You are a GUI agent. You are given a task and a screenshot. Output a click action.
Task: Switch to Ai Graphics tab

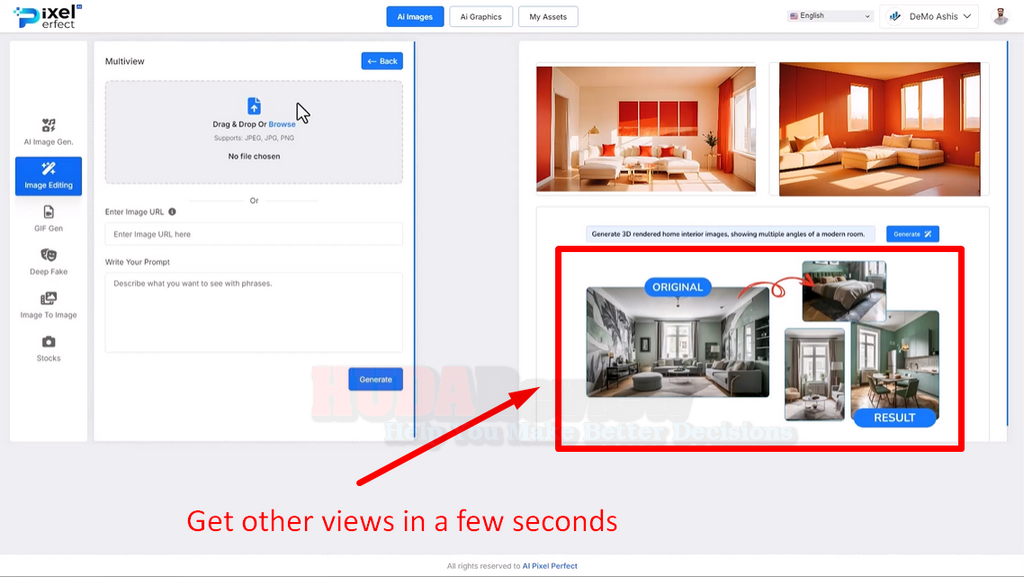point(481,17)
